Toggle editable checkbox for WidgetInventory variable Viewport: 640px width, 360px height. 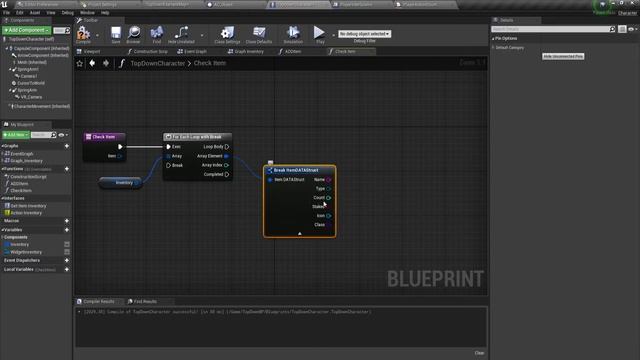click(x=67, y=252)
